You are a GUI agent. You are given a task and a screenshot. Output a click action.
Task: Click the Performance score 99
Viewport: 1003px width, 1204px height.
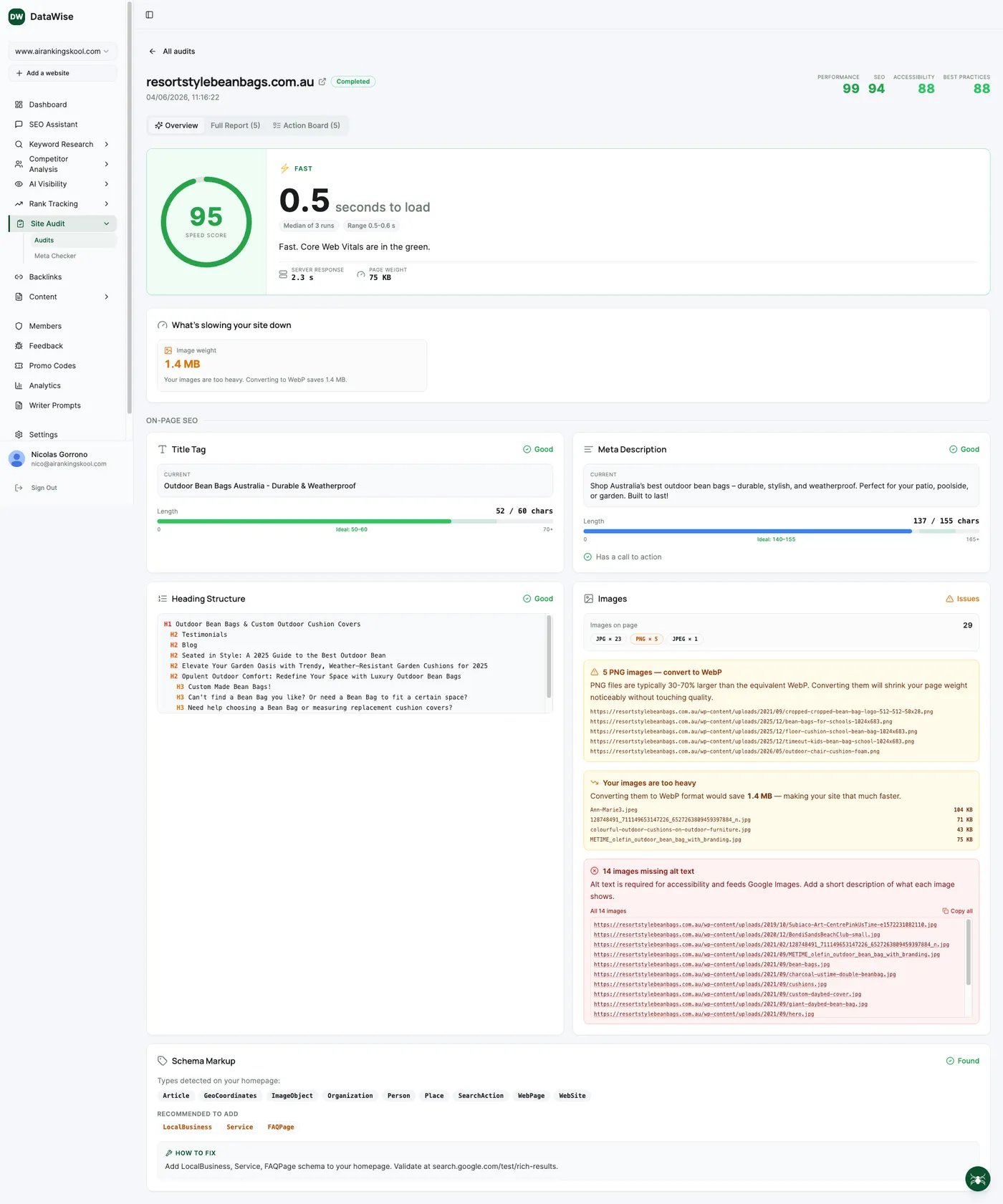(850, 89)
